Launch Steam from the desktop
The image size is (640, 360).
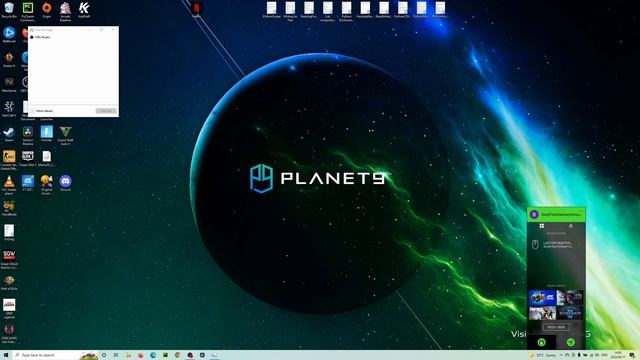[9, 133]
